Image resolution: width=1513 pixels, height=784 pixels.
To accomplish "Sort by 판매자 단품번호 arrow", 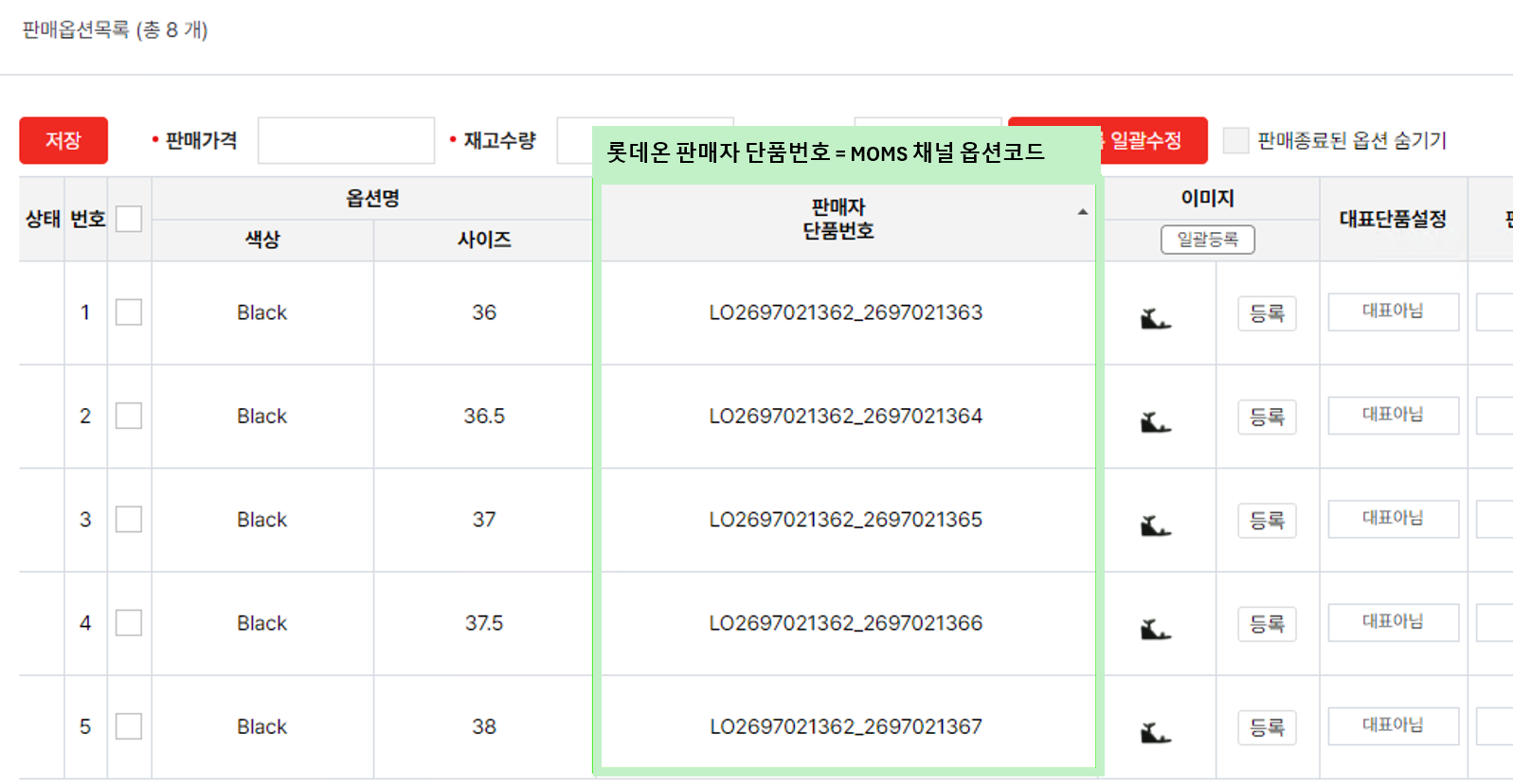I will click(x=1082, y=212).
